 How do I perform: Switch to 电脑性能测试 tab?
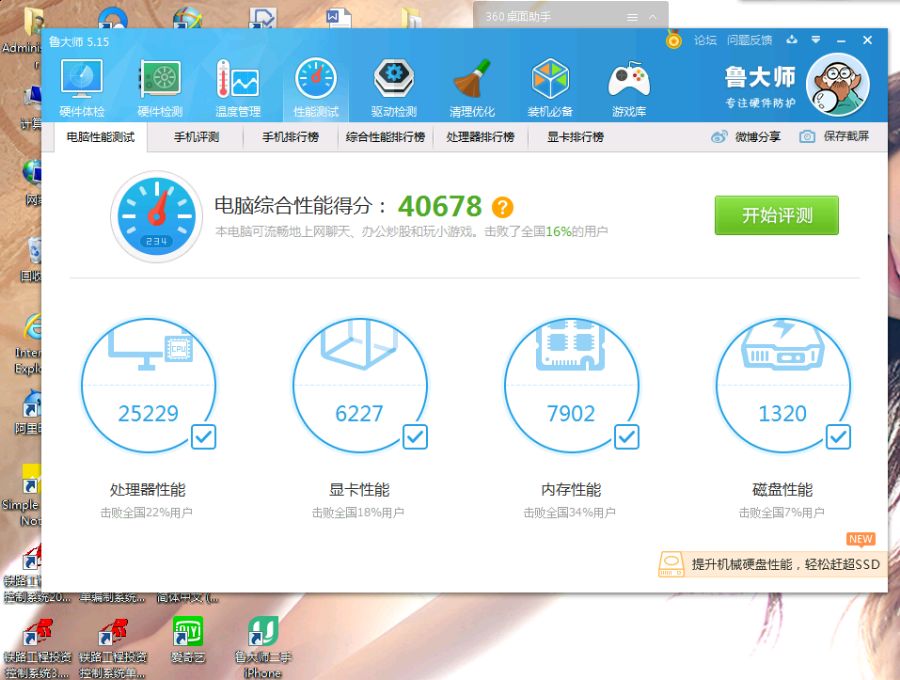100,137
